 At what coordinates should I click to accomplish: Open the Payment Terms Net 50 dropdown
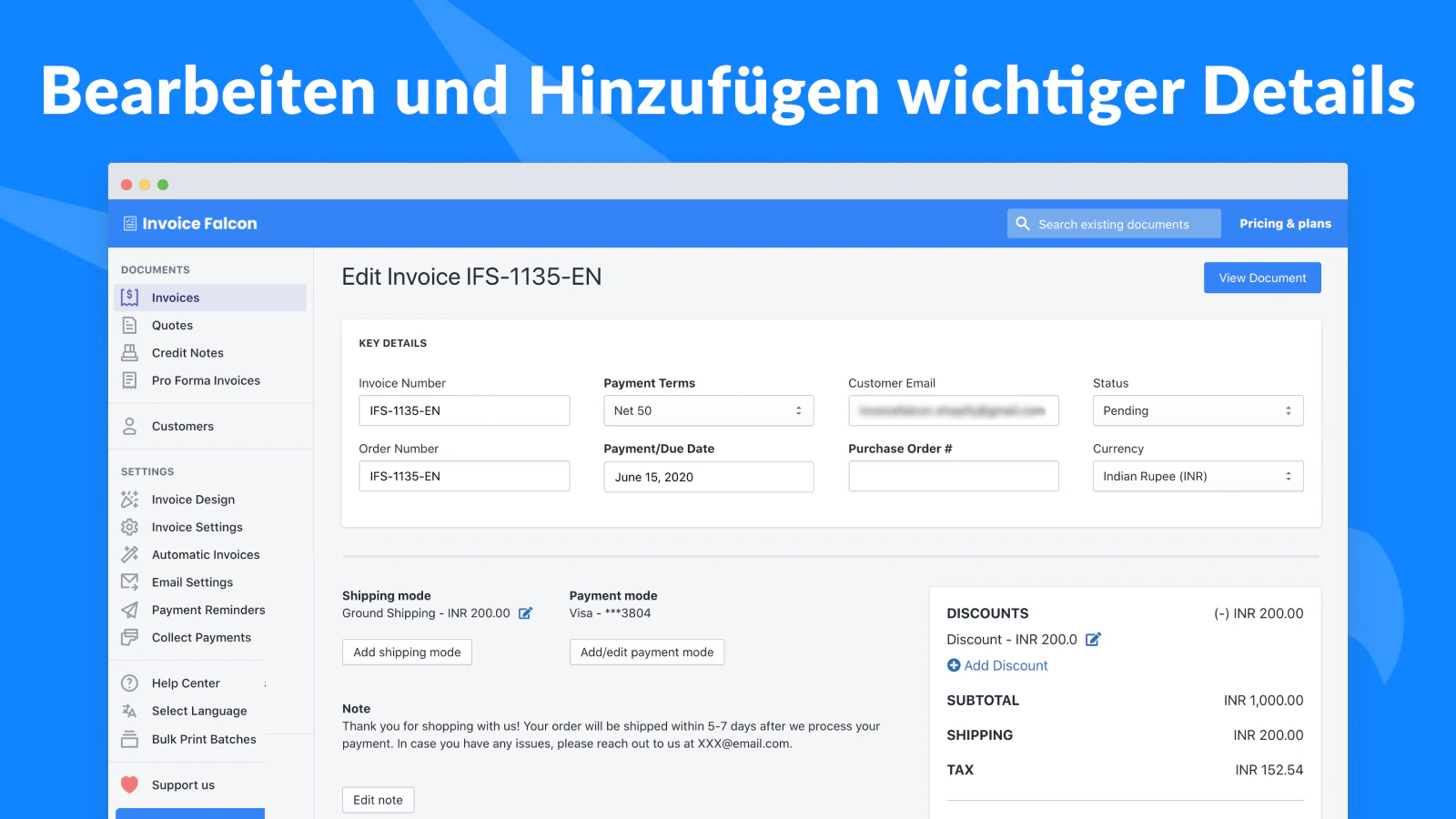(x=708, y=410)
